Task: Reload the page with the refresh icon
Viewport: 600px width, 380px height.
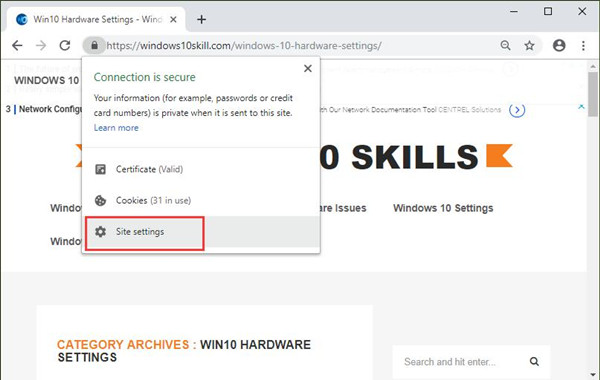Action: click(65, 46)
